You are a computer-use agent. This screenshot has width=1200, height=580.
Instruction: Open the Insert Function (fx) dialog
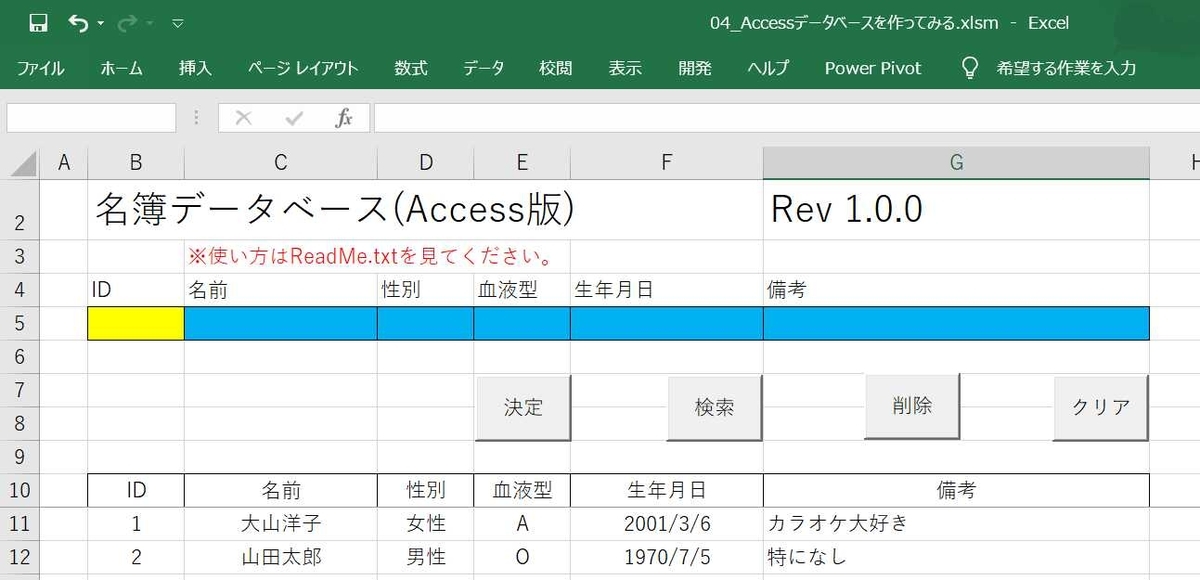[344, 117]
